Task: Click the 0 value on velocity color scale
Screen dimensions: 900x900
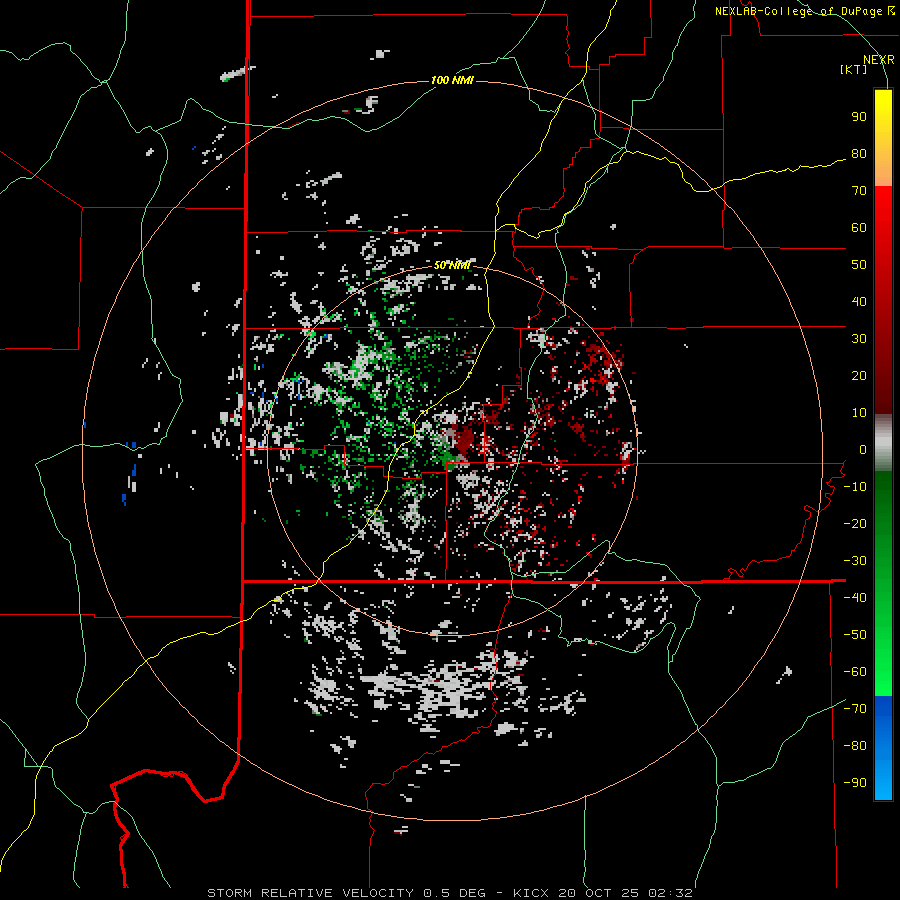Action: (863, 450)
